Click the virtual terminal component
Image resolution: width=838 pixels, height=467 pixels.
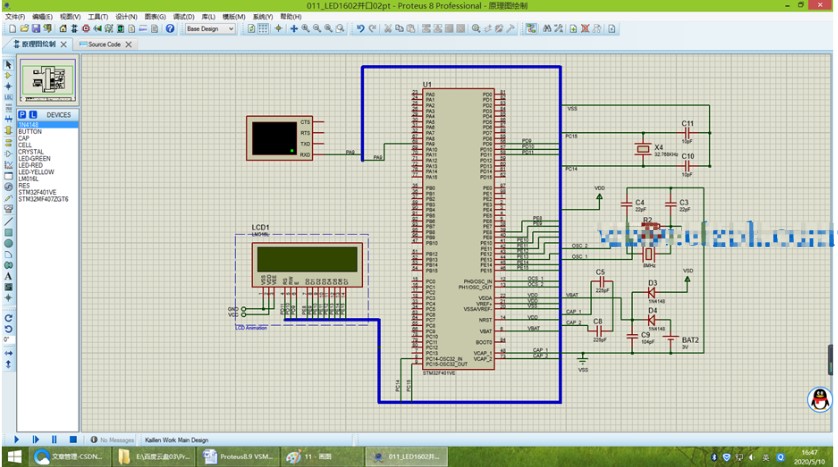click(x=279, y=138)
